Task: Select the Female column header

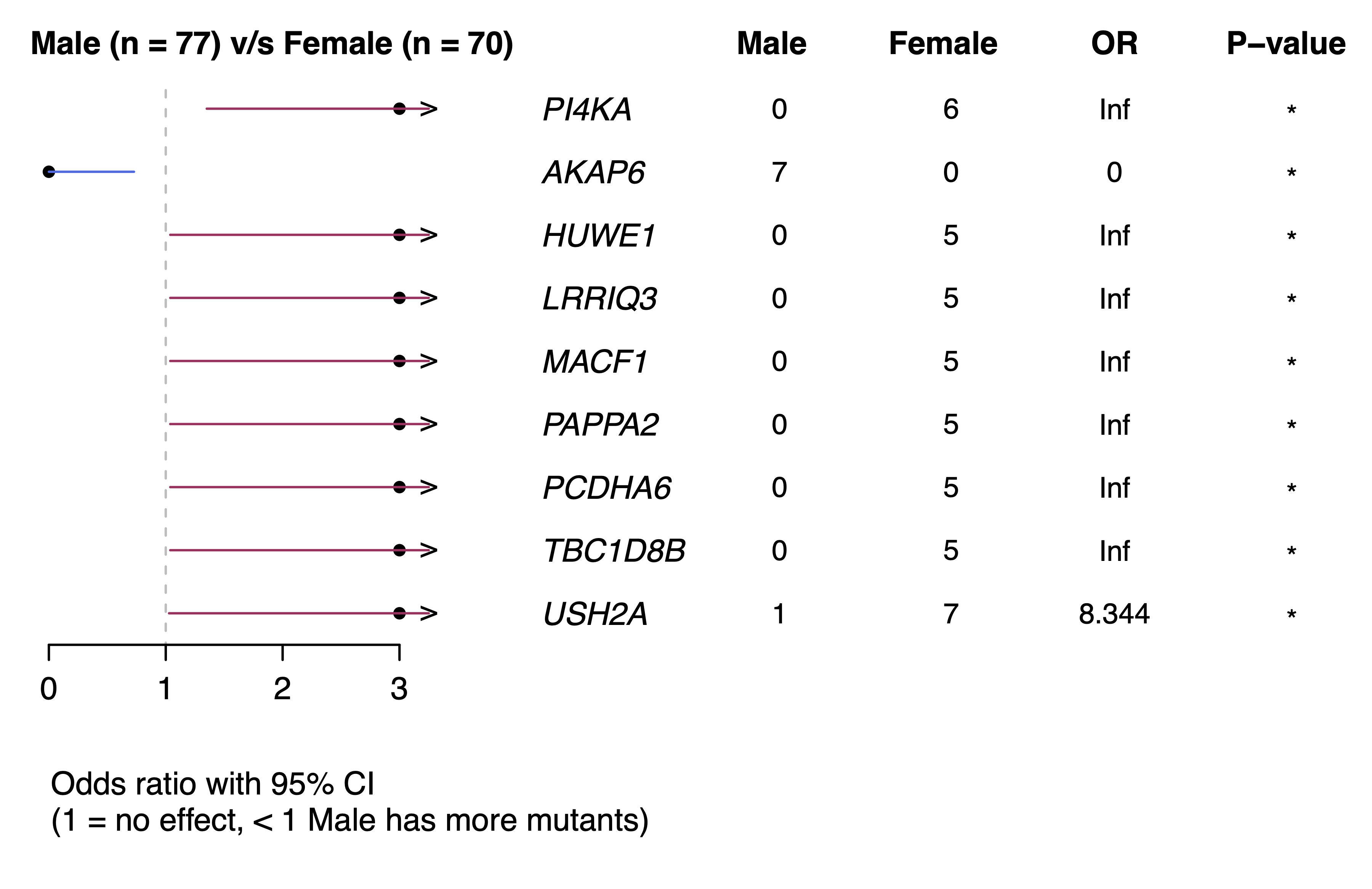Action: point(943,44)
